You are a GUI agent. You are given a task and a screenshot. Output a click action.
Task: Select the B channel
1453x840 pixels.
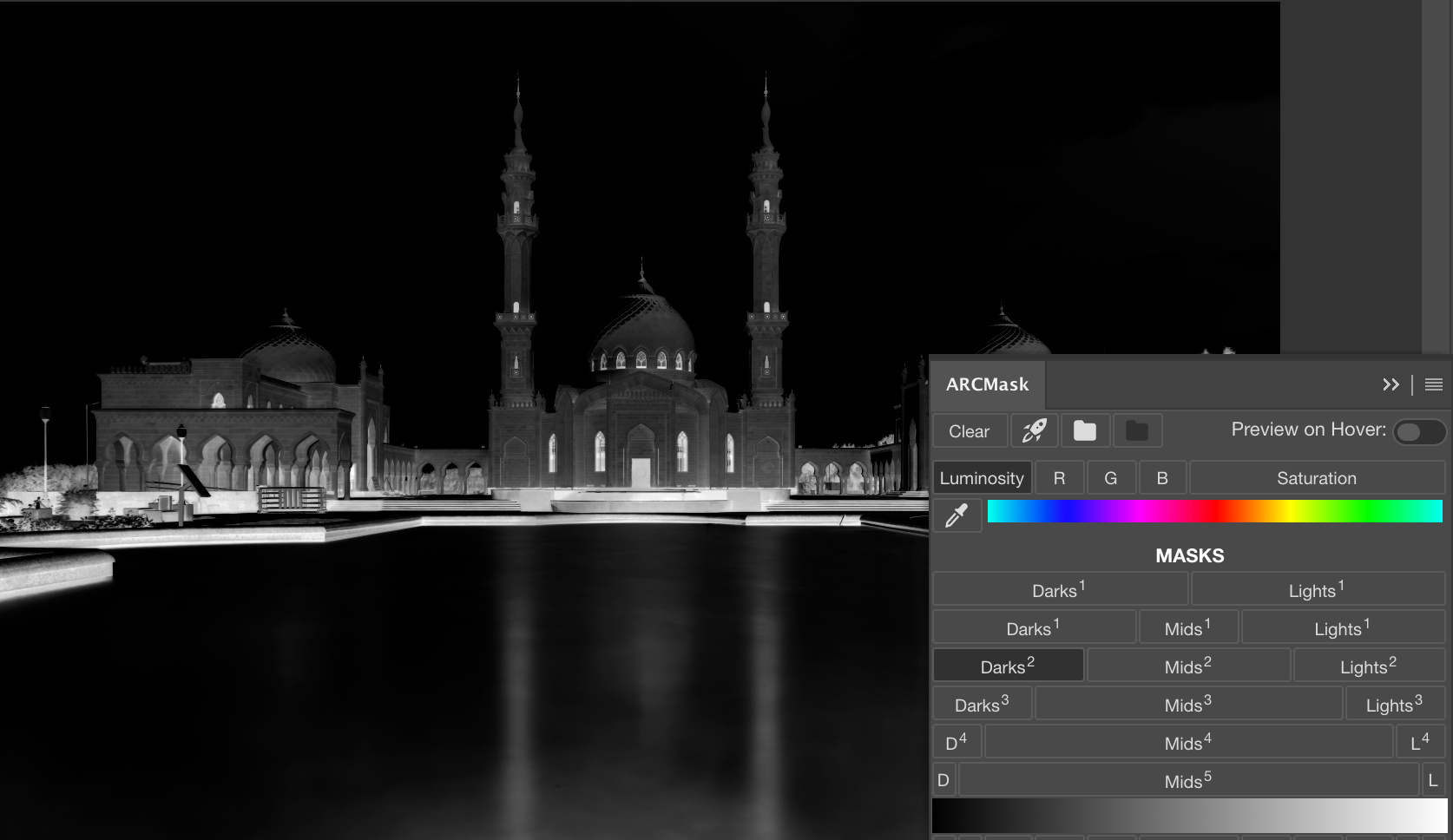[x=1162, y=477]
